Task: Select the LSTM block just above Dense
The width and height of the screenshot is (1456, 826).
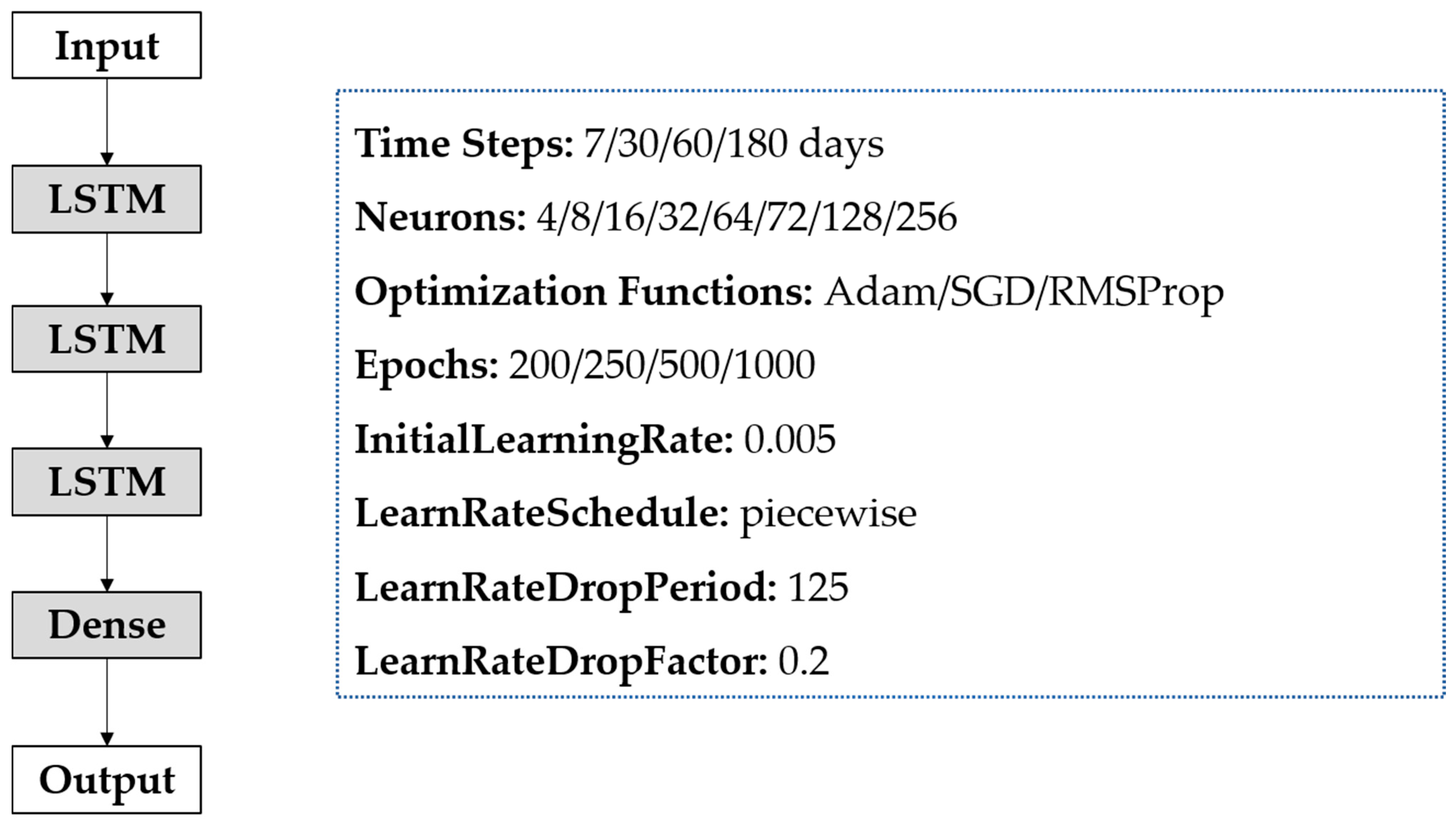Action: [107, 482]
